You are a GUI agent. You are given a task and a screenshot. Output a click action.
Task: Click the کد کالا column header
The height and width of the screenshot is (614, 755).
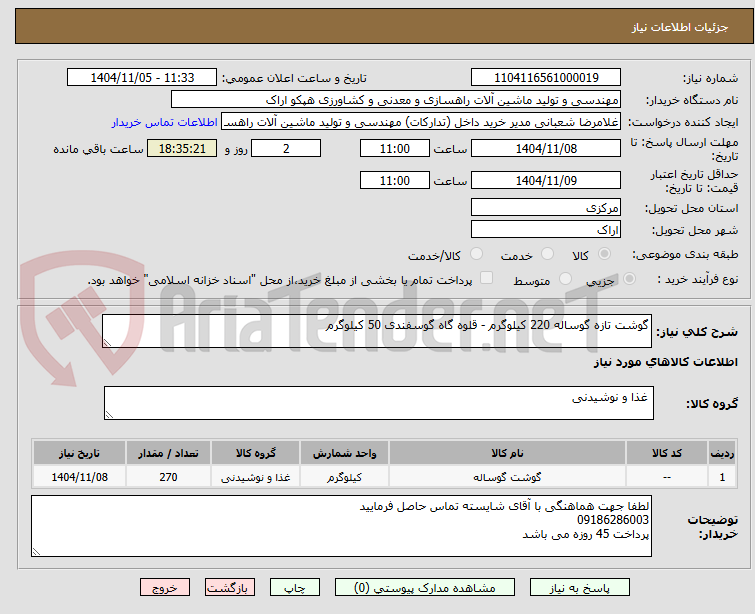(667, 453)
